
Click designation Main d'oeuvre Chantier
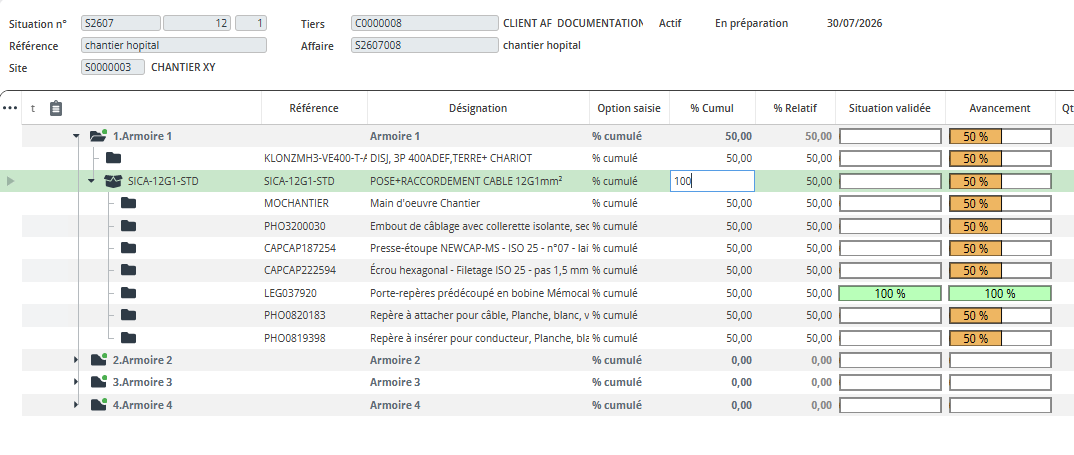click(425, 204)
